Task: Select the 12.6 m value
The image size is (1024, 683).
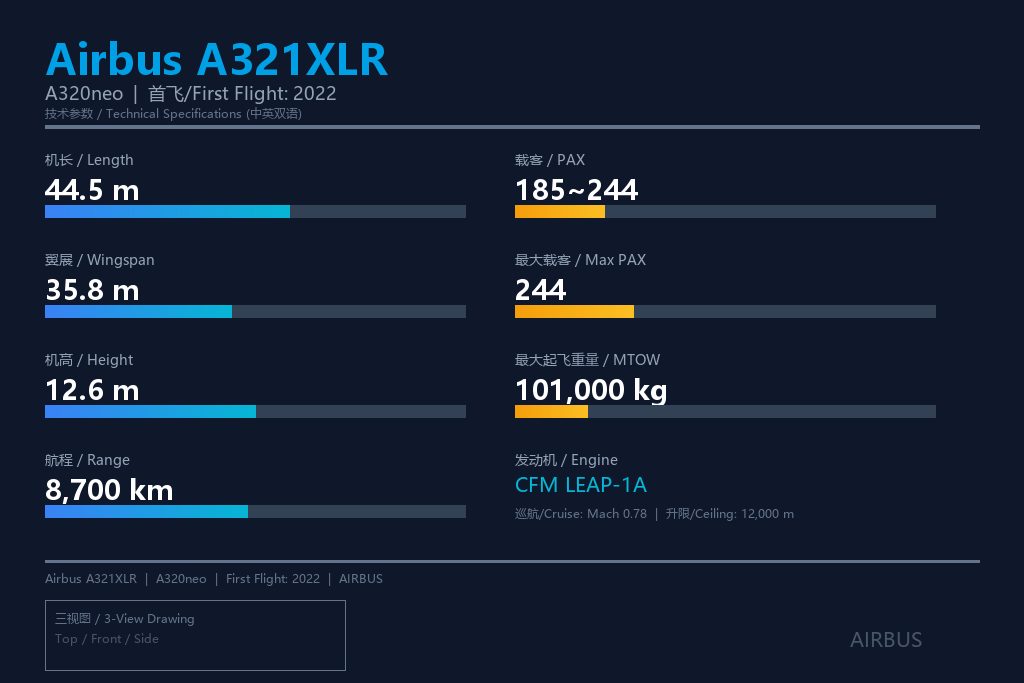Action: [92, 390]
